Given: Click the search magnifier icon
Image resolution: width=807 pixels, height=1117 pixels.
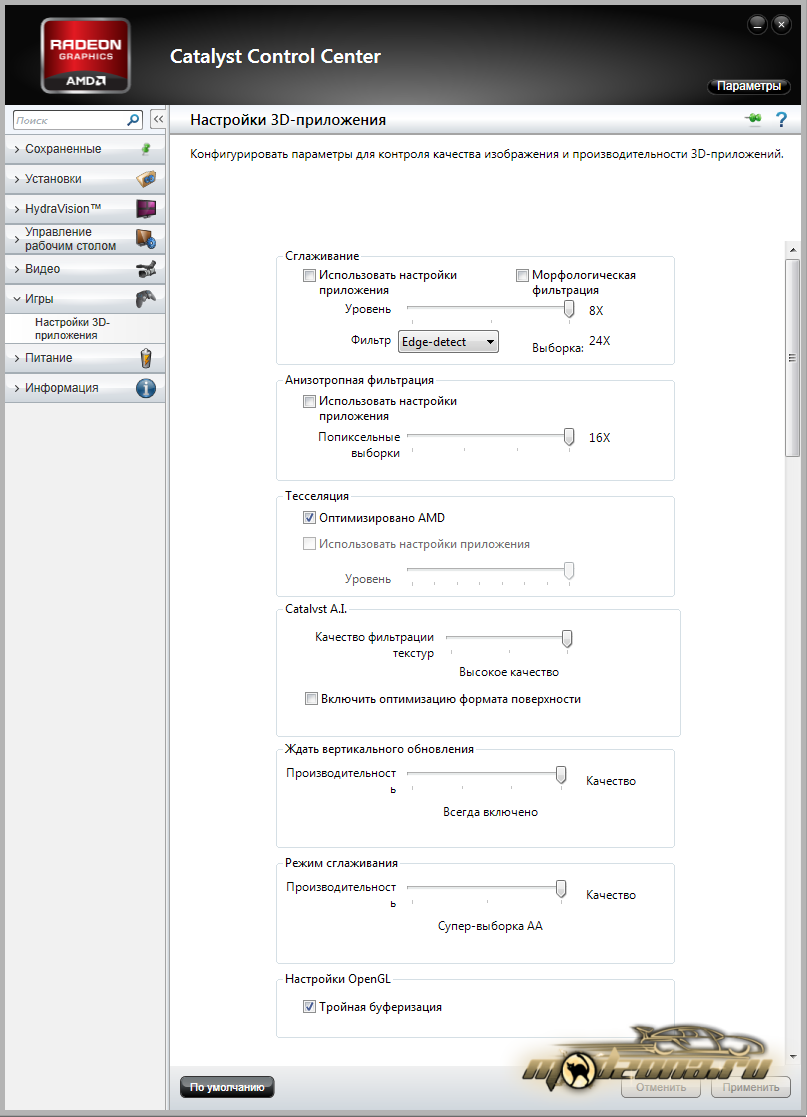Looking at the screenshot, I should pos(133,120).
